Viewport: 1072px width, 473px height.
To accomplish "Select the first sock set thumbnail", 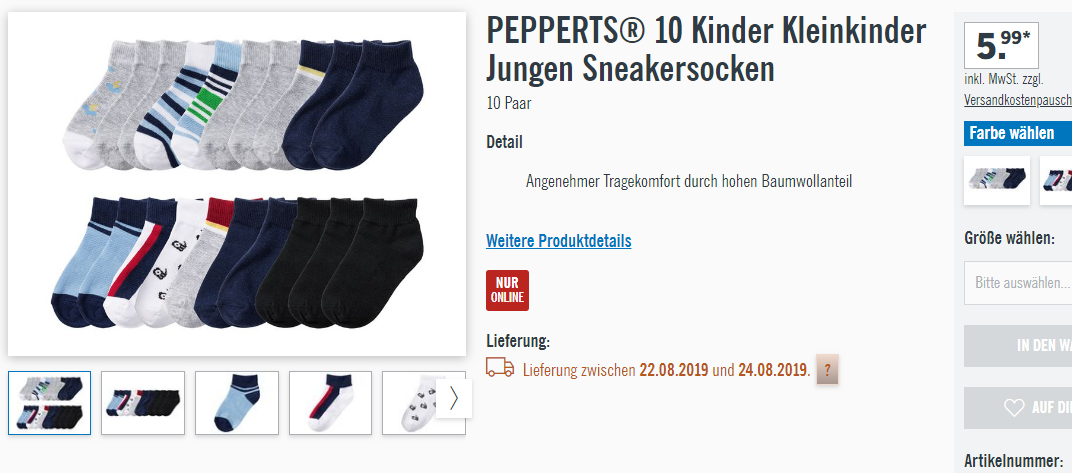I will tap(49, 403).
